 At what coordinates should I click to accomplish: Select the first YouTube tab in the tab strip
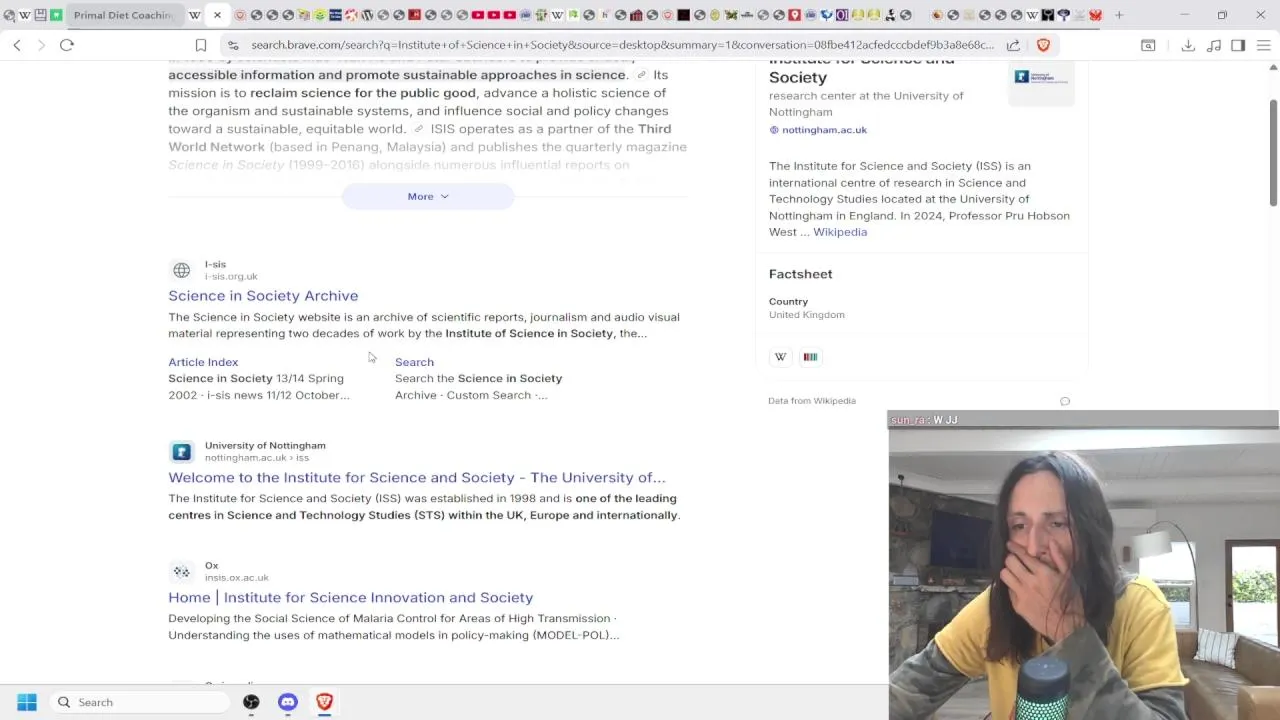(x=477, y=15)
